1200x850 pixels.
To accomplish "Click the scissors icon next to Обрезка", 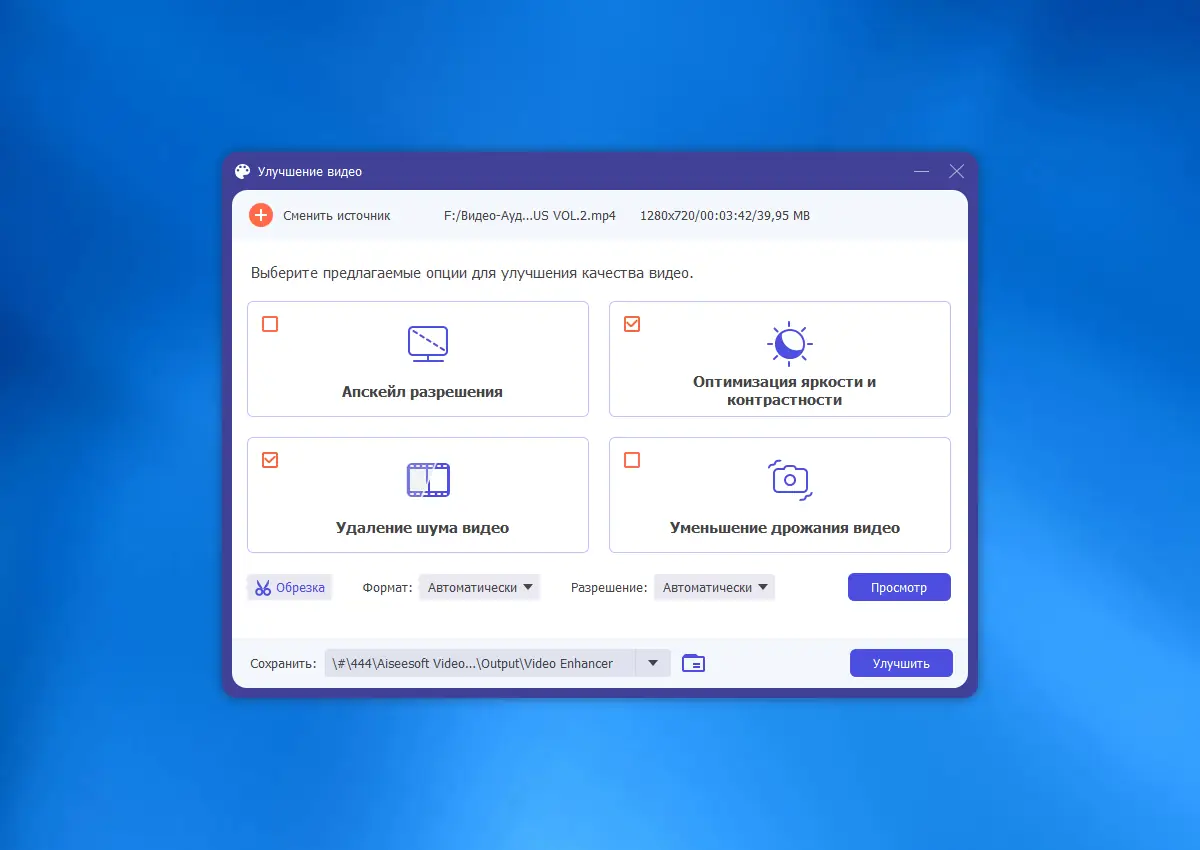I will 263,587.
